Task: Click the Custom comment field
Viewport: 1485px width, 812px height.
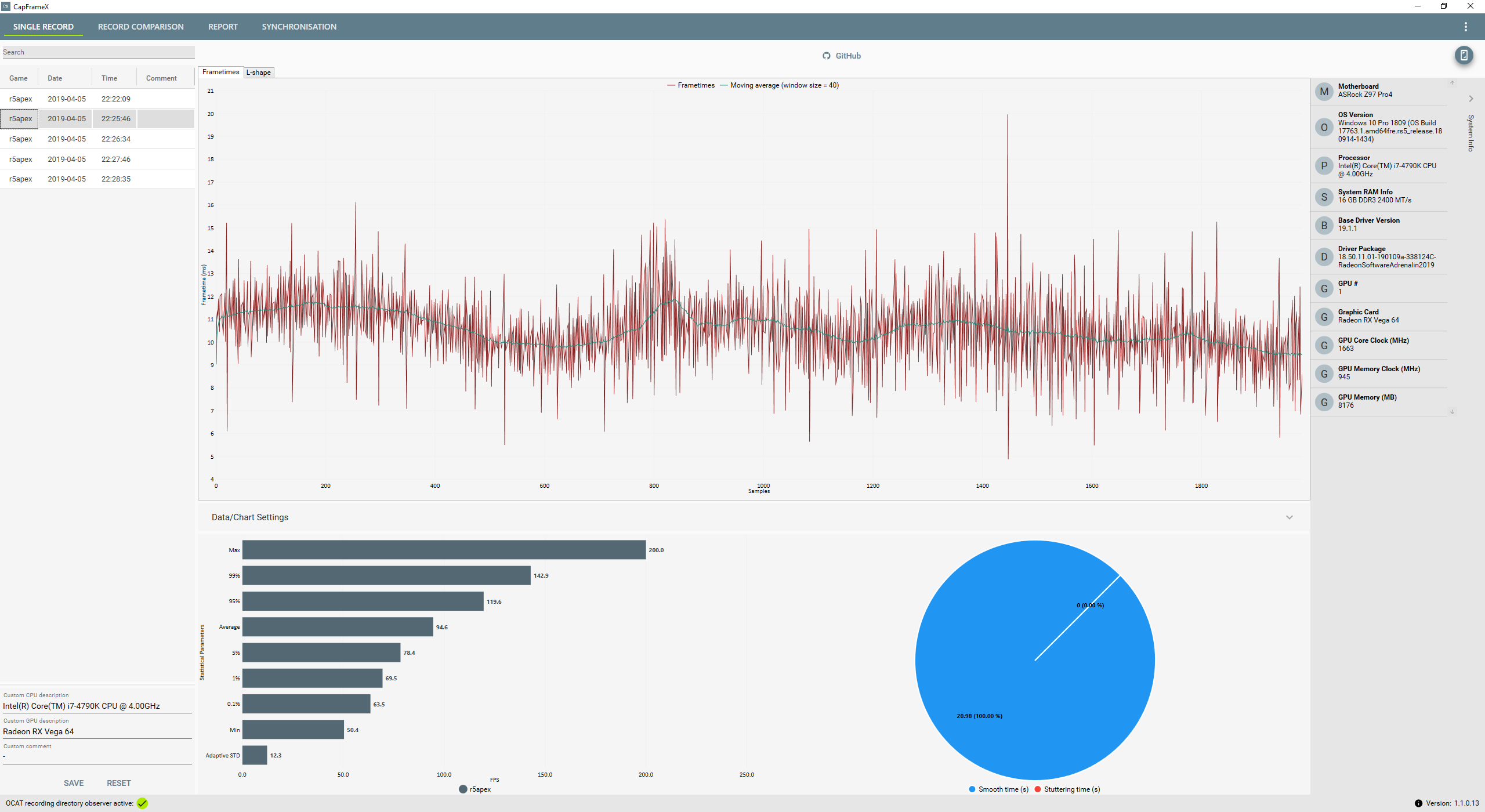Action: (97, 757)
